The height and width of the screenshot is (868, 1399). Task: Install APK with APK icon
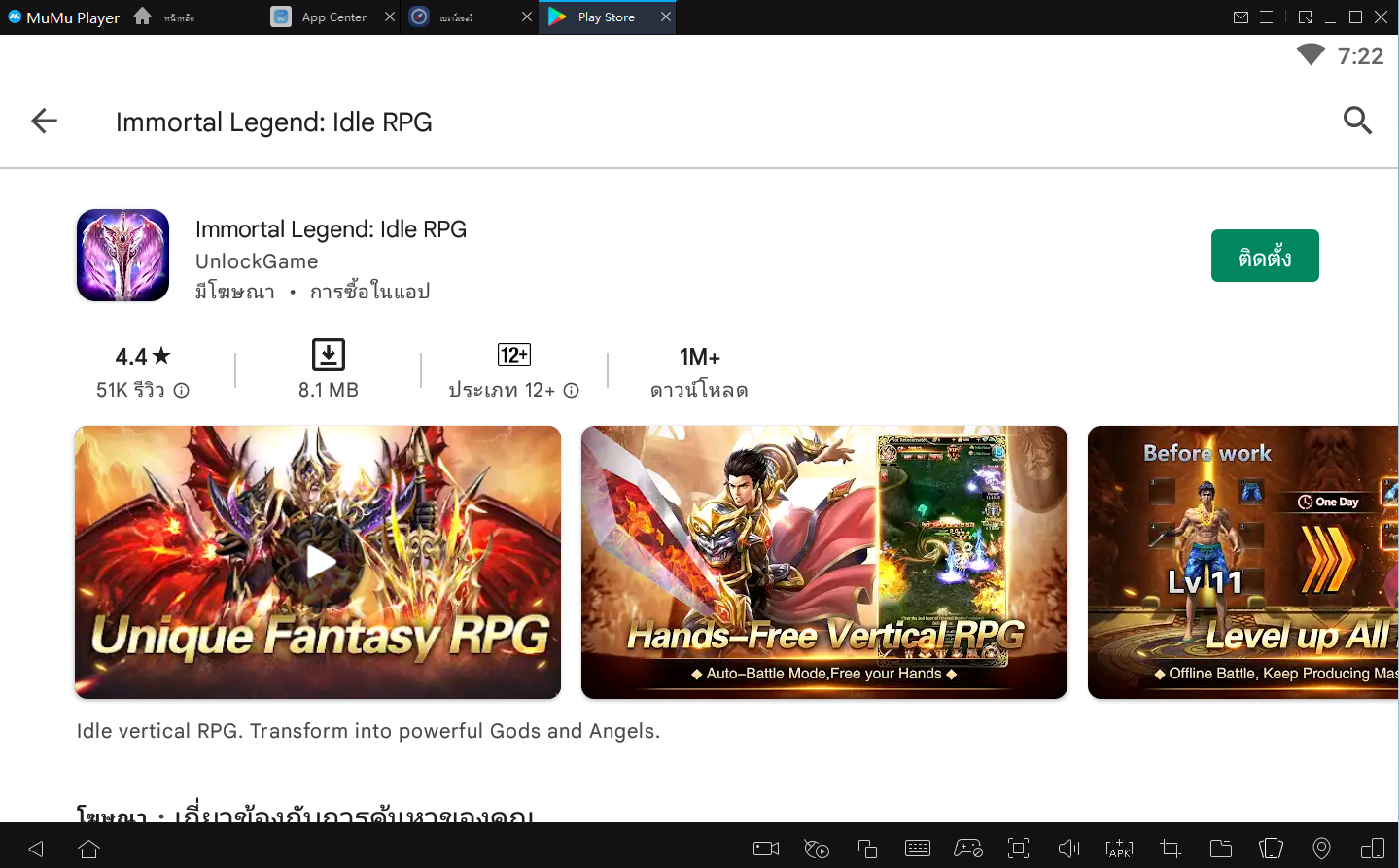click(x=1120, y=849)
